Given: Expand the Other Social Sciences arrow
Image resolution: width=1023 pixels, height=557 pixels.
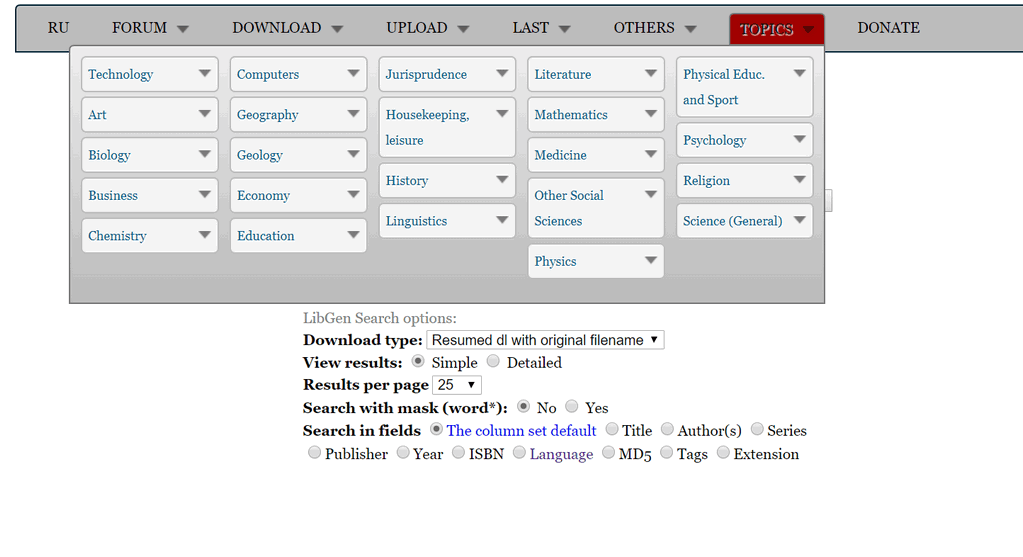Looking at the screenshot, I should (650, 195).
